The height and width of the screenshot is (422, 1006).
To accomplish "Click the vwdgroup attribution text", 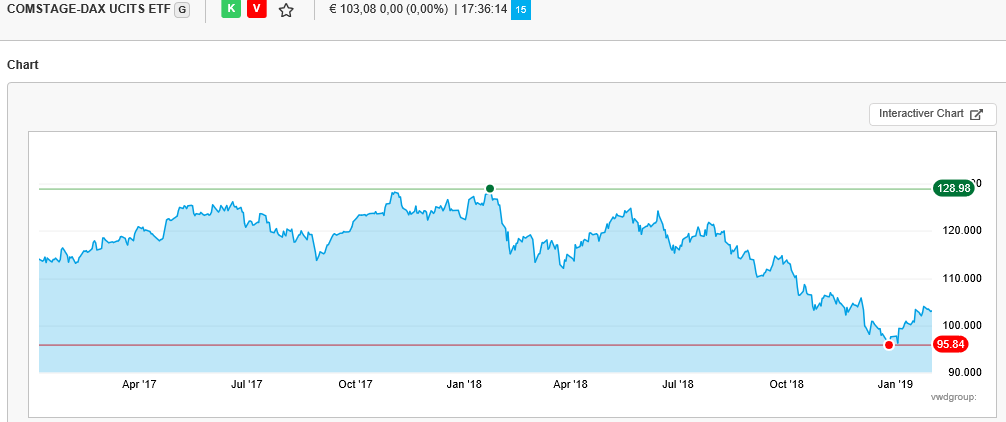I will pos(953,397).
